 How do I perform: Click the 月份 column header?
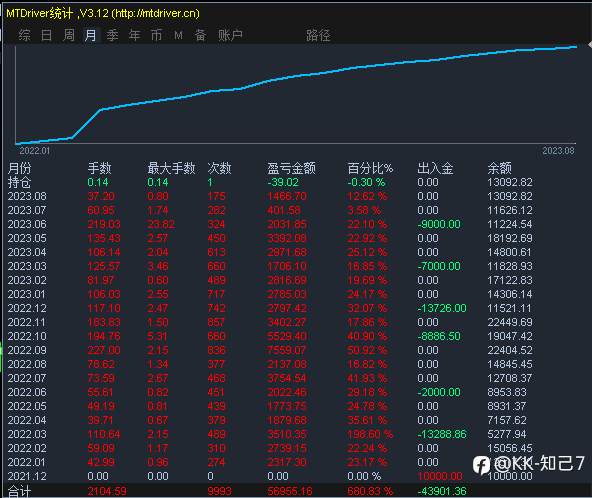tap(20, 168)
